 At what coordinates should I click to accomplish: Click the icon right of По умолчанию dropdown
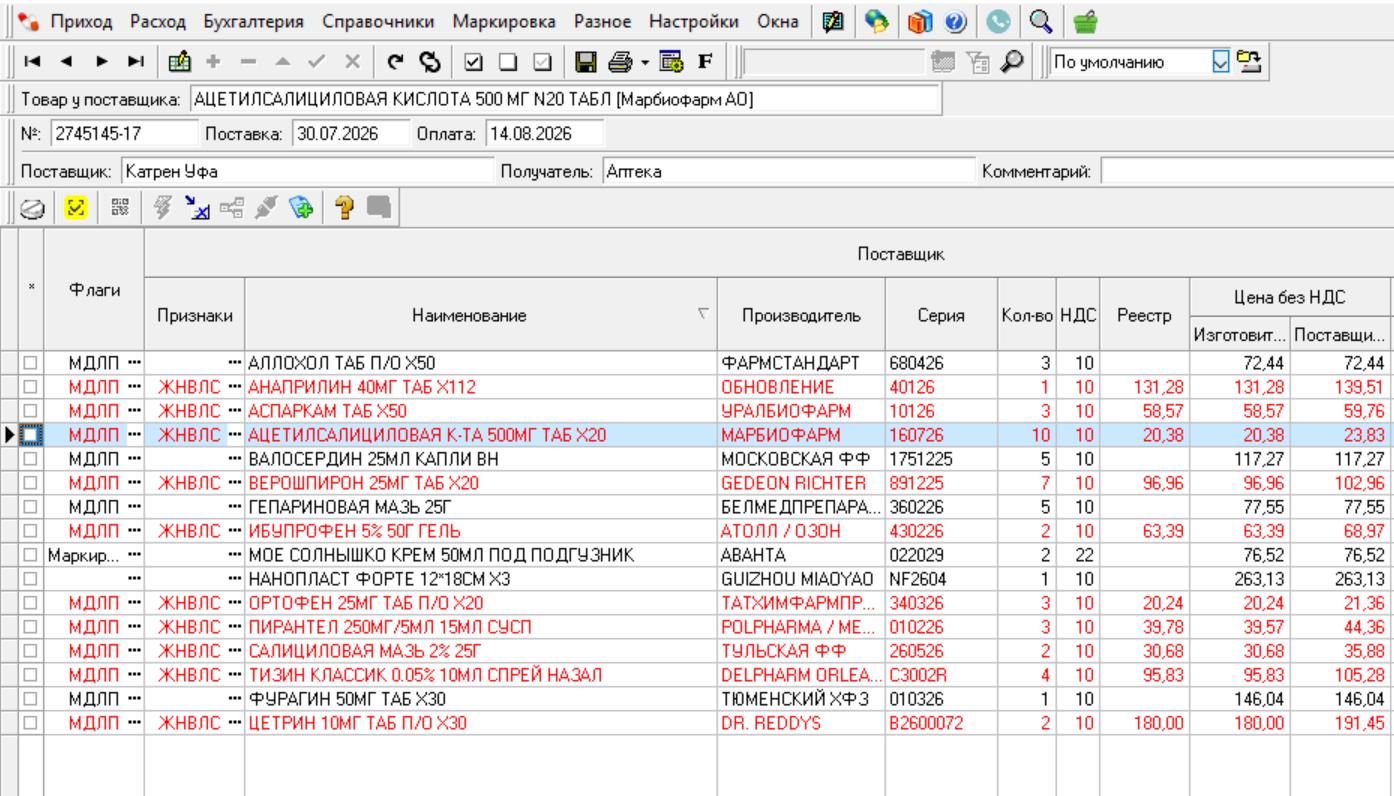[x=1248, y=62]
